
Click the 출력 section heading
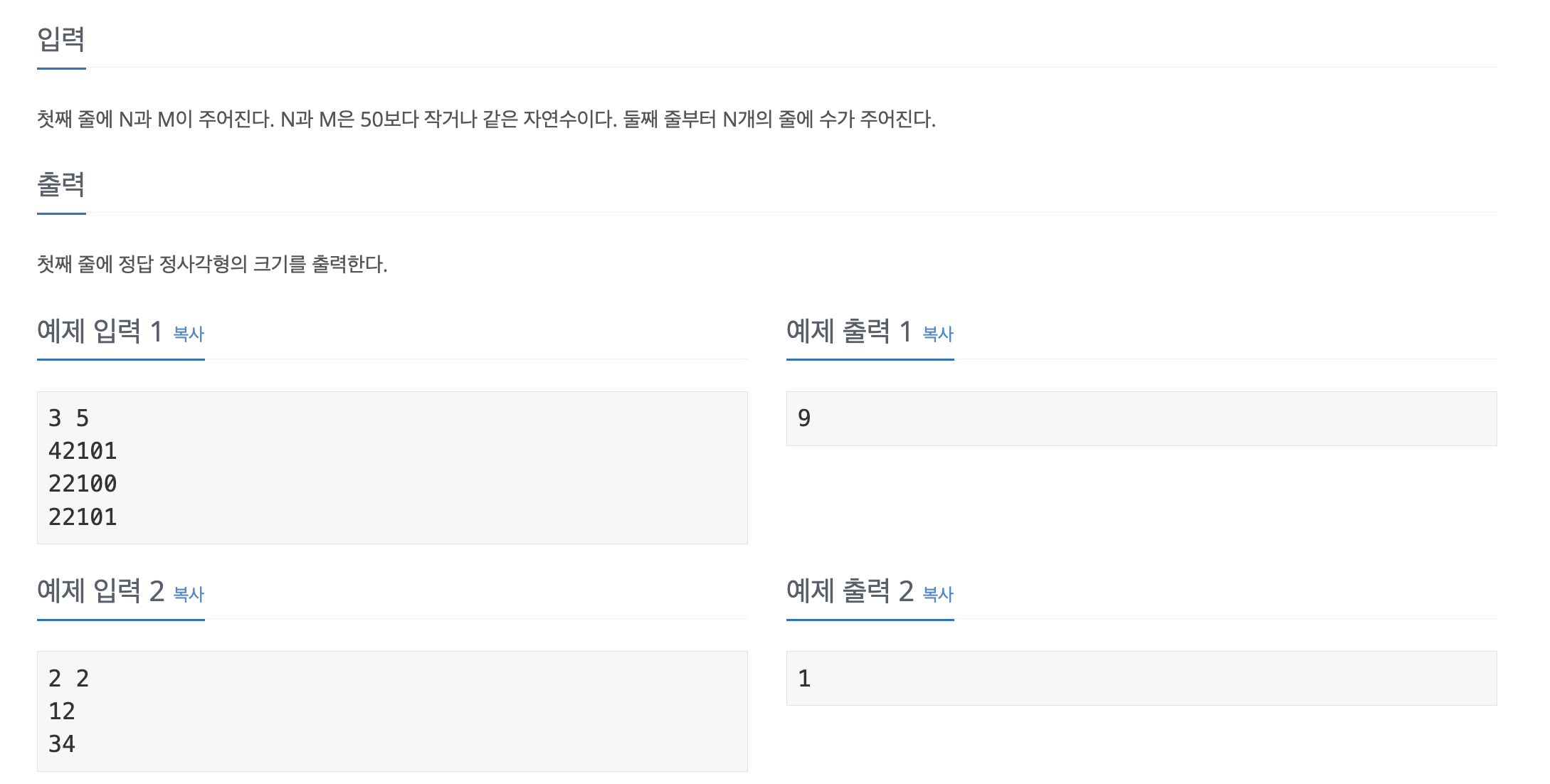click(x=61, y=185)
